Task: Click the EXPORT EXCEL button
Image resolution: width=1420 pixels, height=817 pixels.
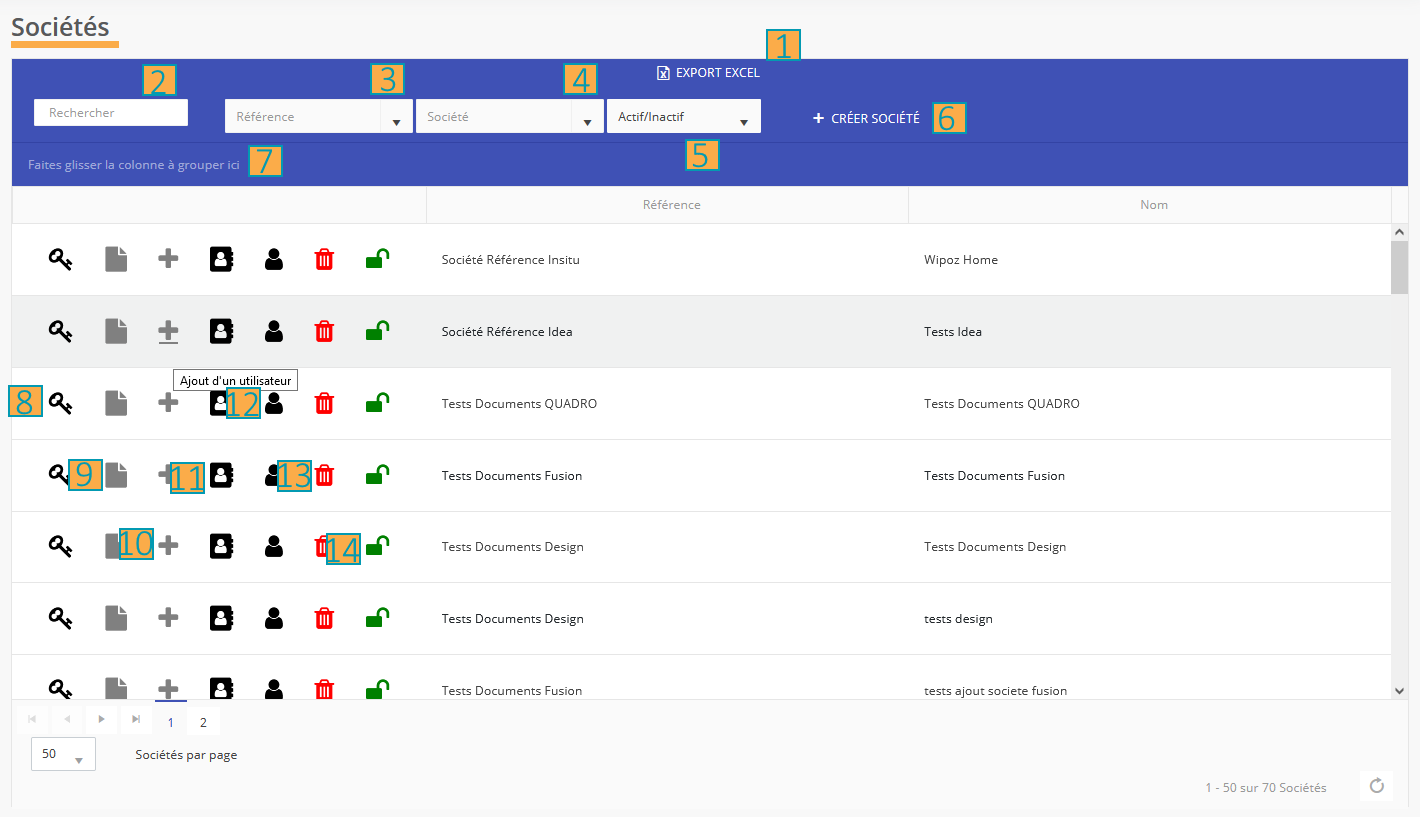Action: [708, 73]
